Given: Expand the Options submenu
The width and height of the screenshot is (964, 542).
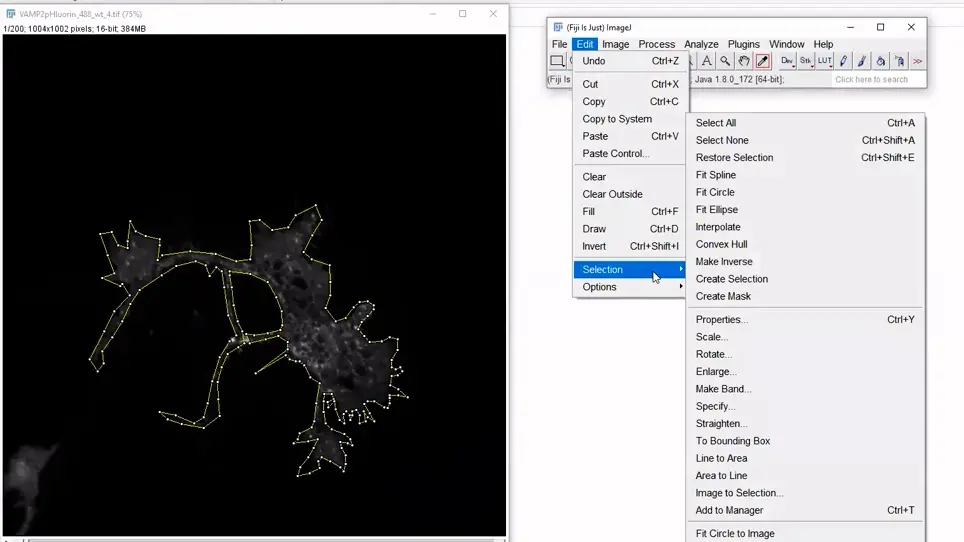Looking at the screenshot, I should click(x=630, y=287).
